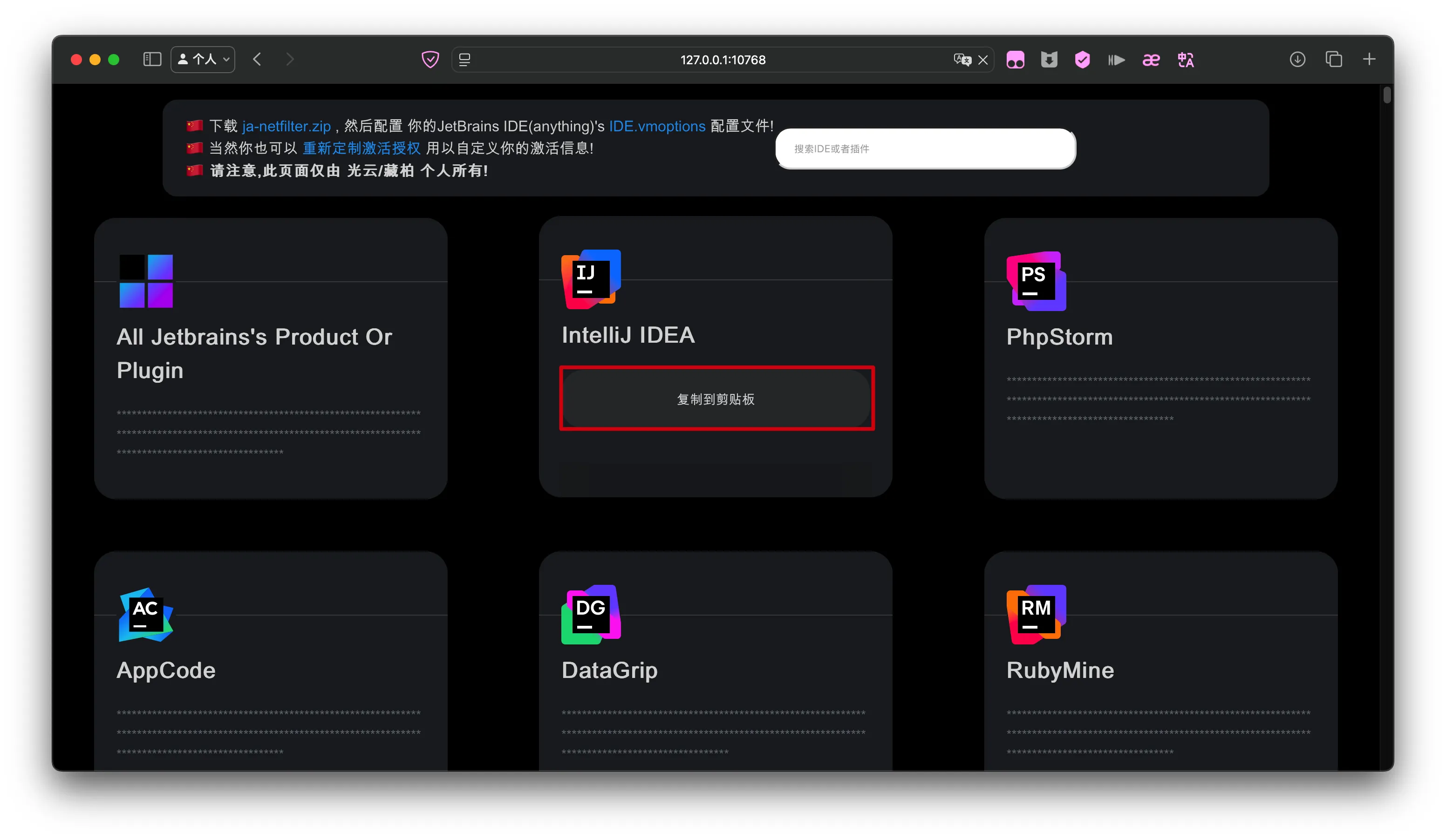Go back with the back arrow
The image size is (1446, 840).
click(x=257, y=60)
